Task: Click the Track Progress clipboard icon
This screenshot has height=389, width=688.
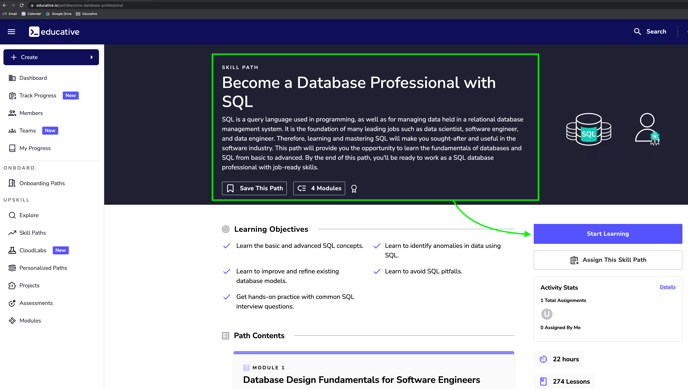Action: (12, 96)
